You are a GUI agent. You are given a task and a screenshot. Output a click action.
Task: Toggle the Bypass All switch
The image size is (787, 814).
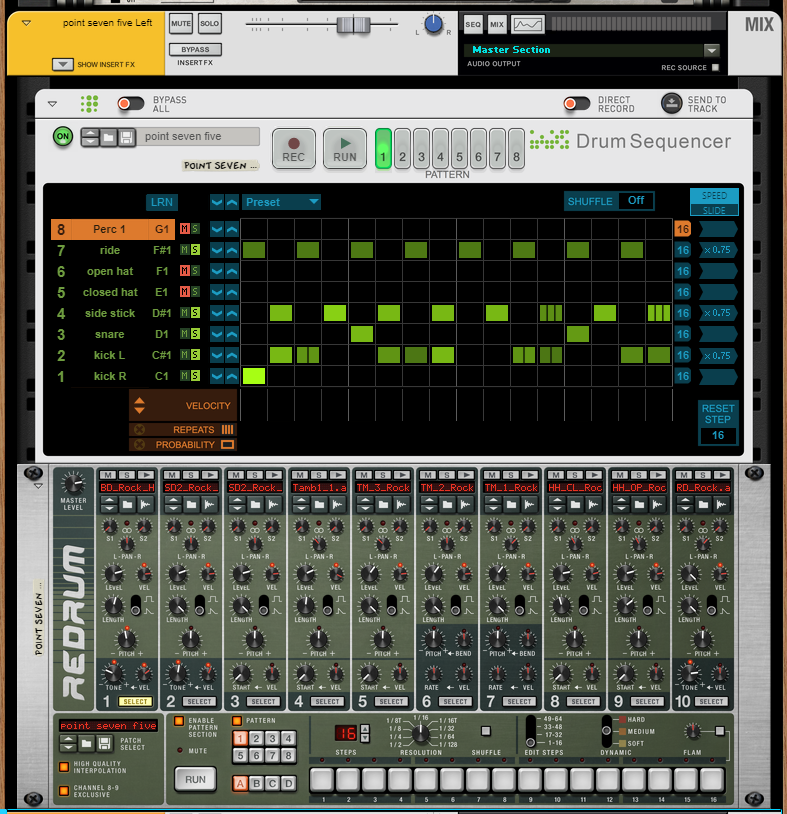coord(131,103)
